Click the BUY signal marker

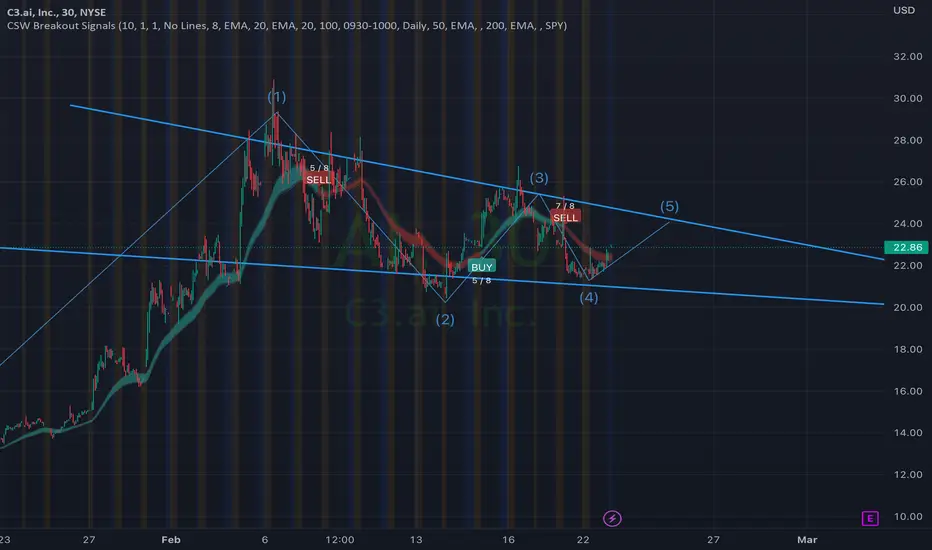tap(481, 267)
